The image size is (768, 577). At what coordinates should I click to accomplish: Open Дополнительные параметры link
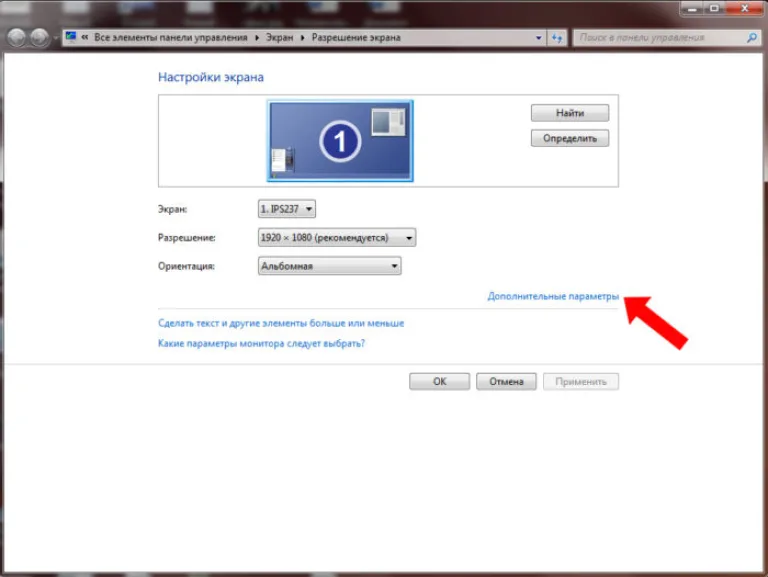coord(553,296)
